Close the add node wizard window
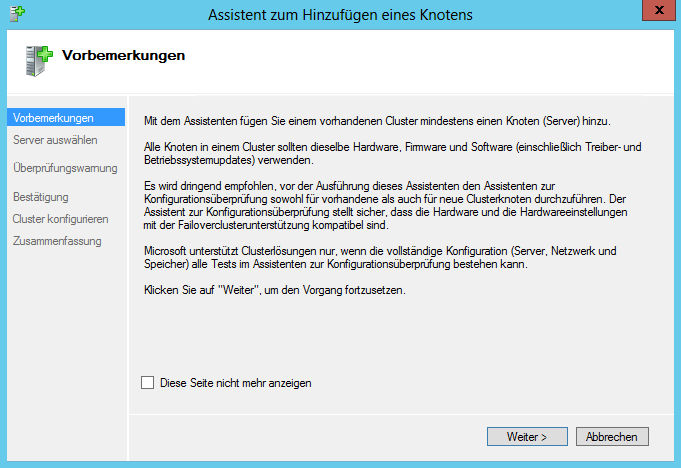Screen dimensions: 681x468 [x=659, y=10]
